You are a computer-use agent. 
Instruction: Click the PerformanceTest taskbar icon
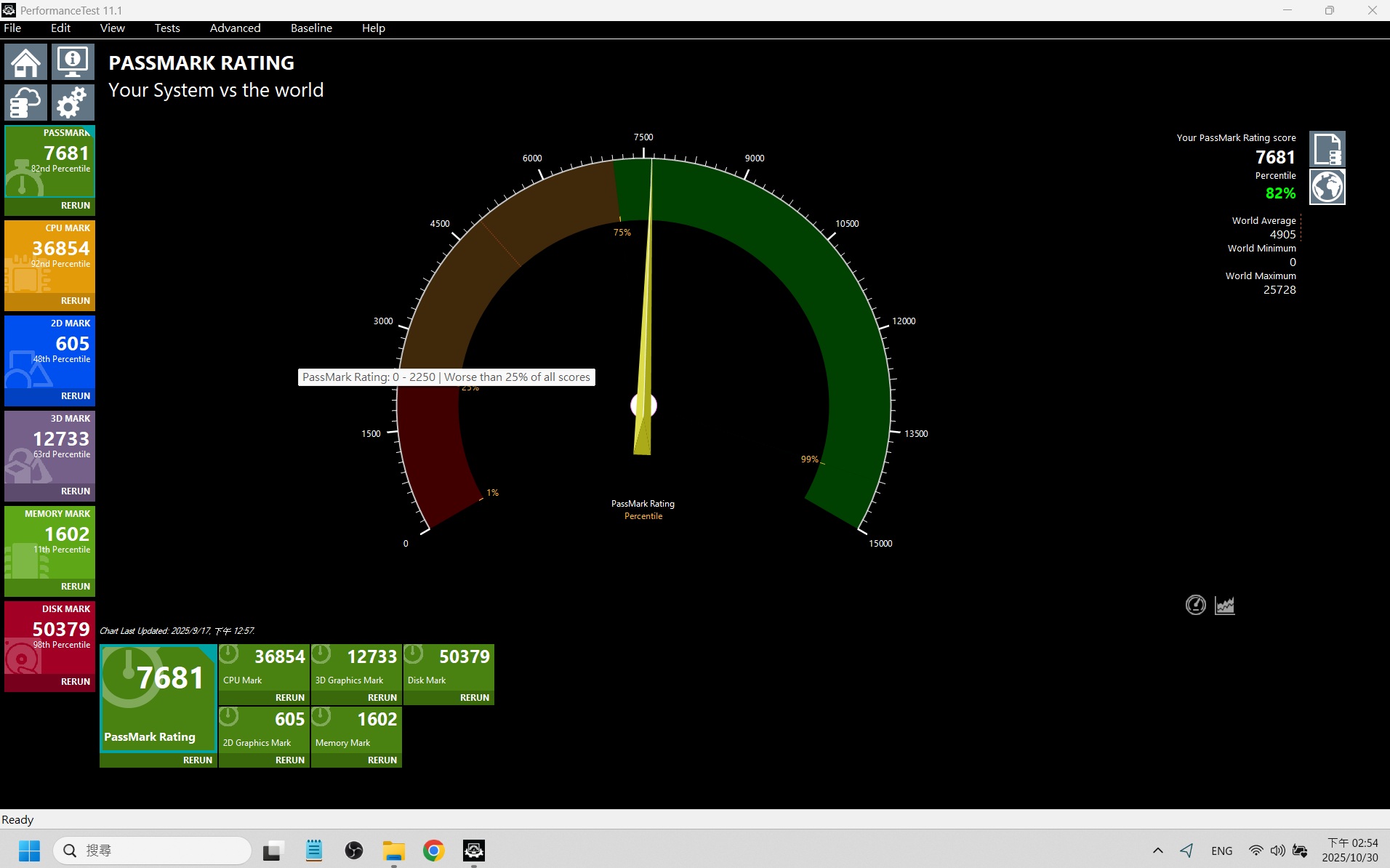474,850
